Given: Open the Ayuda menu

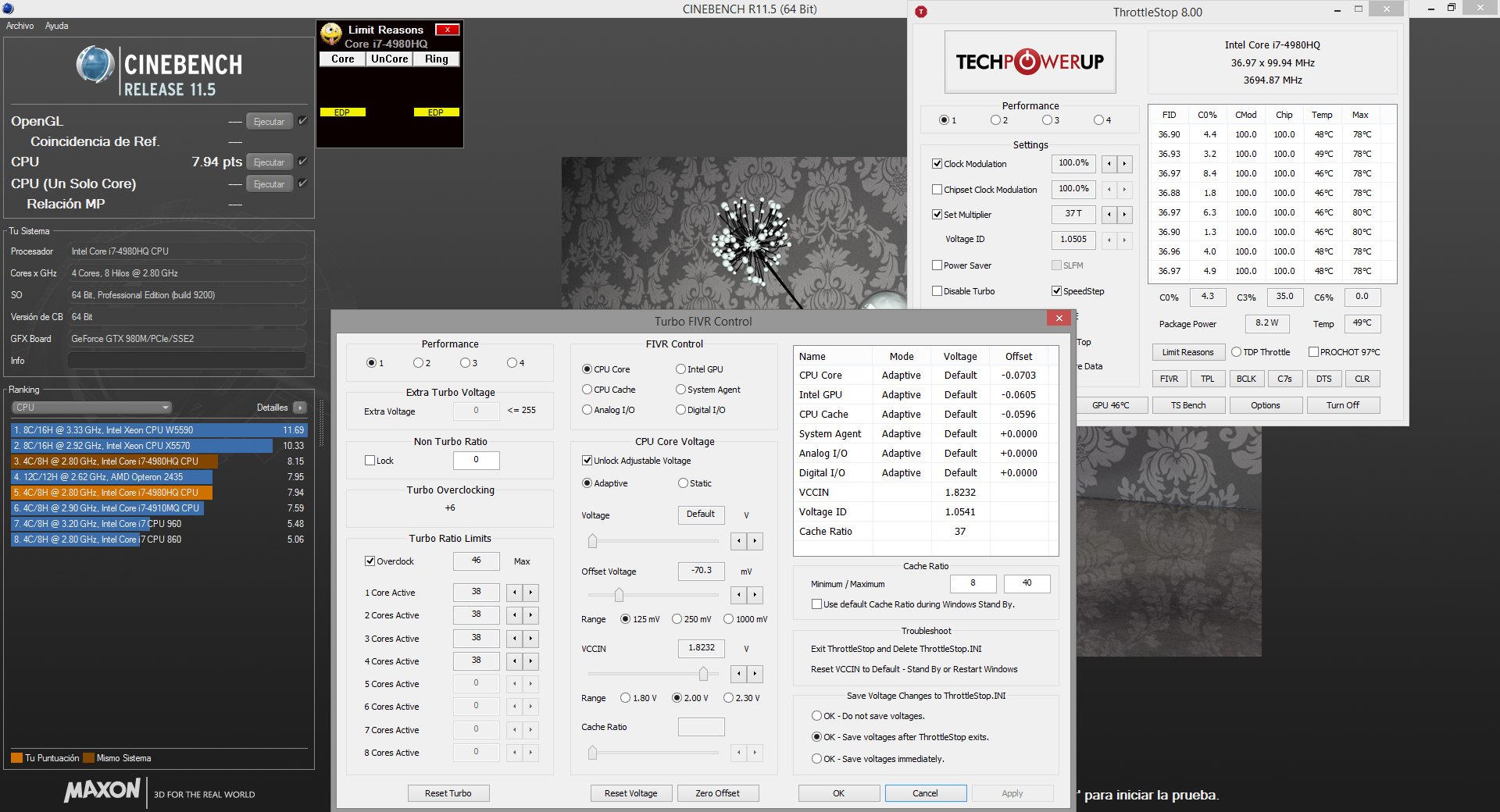Looking at the screenshot, I should coord(56,26).
